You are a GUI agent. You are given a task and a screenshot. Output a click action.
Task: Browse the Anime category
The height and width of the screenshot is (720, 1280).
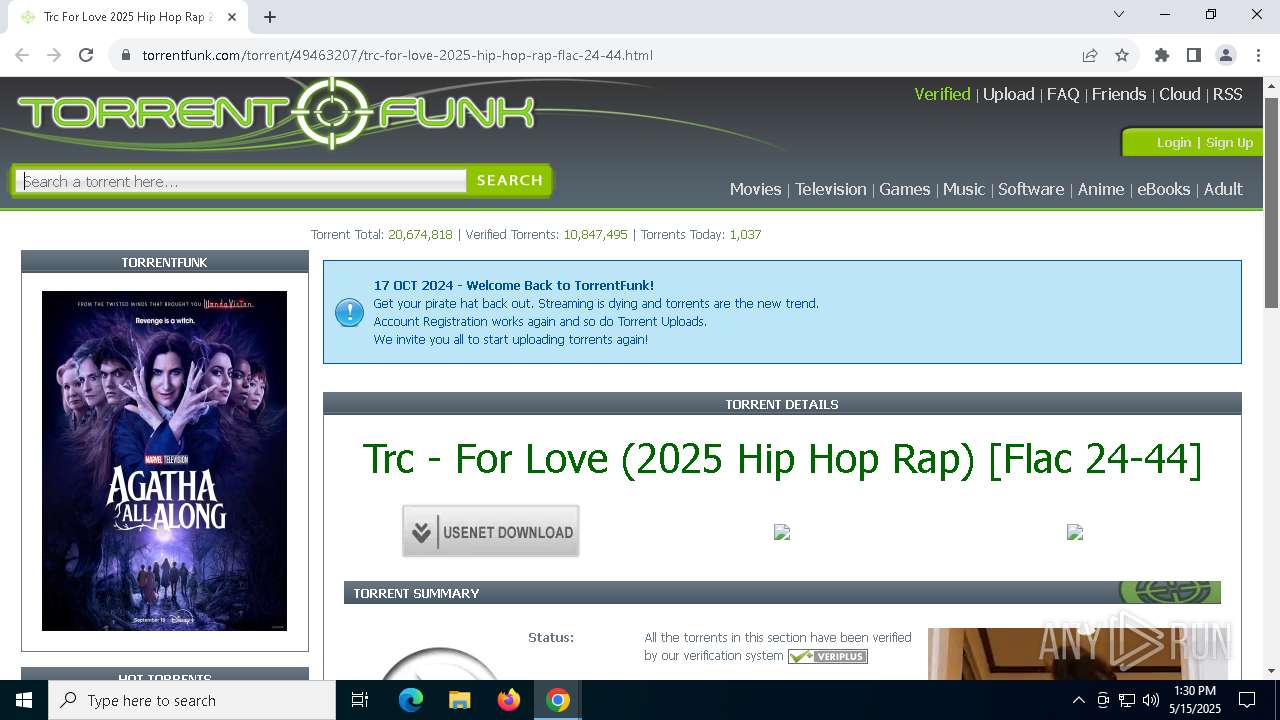click(1101, 189)
